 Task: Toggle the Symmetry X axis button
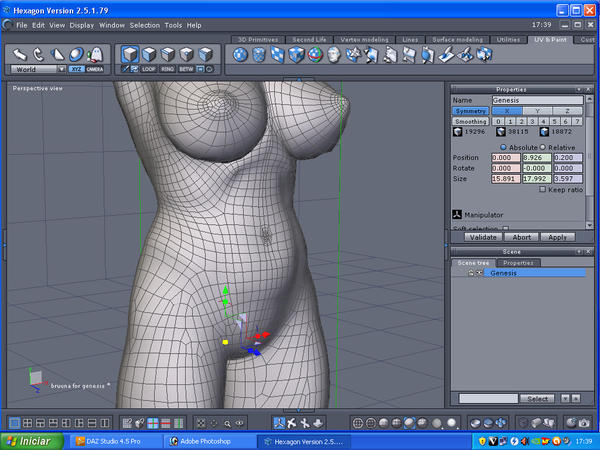coord(508,111)
